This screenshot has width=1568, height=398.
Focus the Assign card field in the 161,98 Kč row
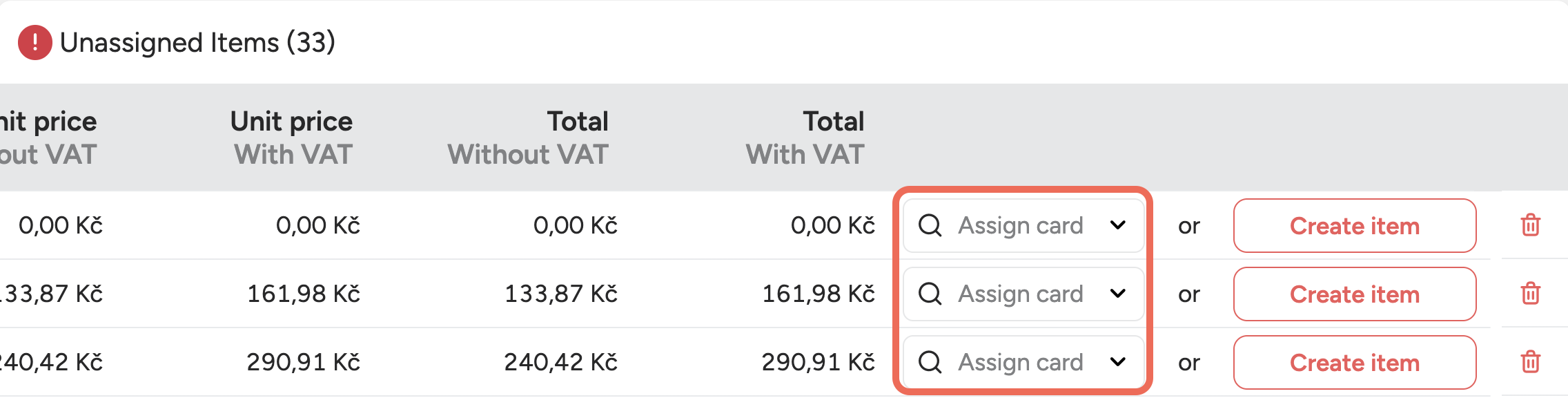coord(1020,294)
